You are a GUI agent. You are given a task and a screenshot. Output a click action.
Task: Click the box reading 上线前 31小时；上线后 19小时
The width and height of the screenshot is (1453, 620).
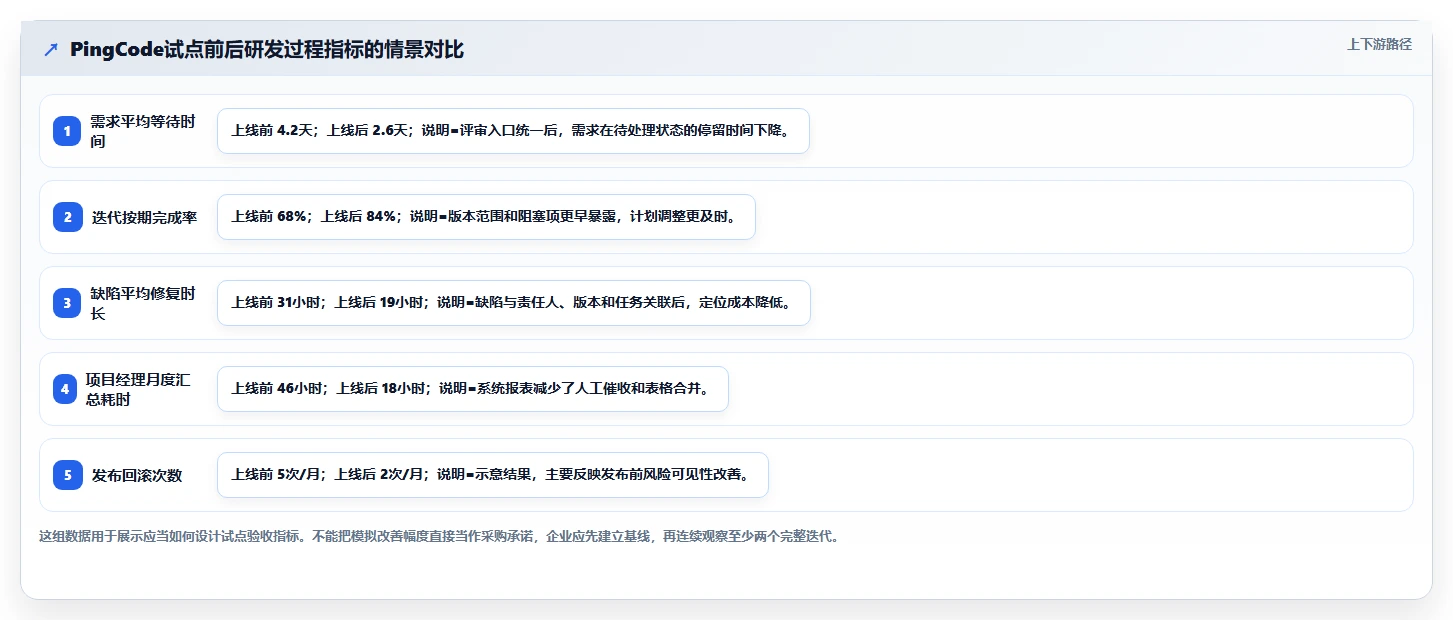[x=513, y=303]
